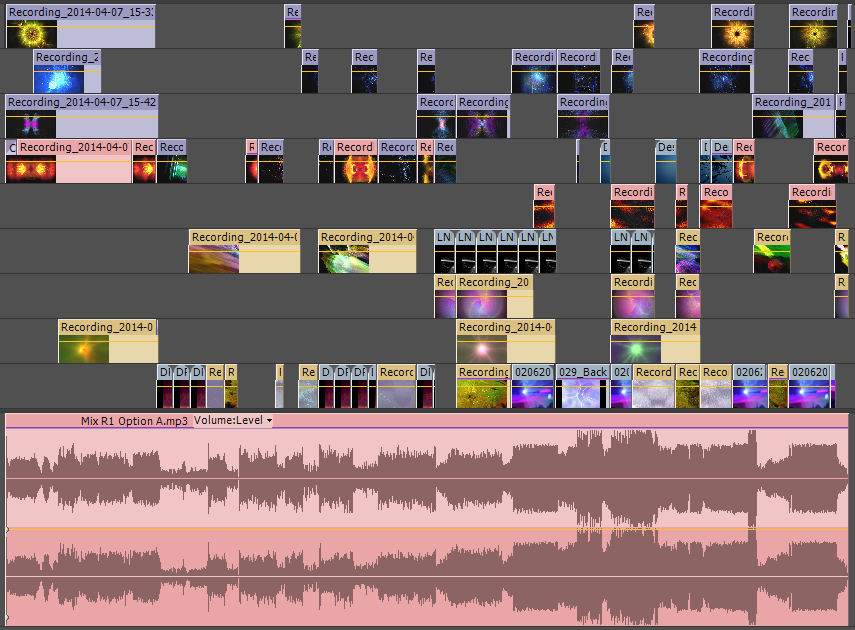Select the Recor clip with the green and red thumbnail
855x630 pixels.
(771, 237)
